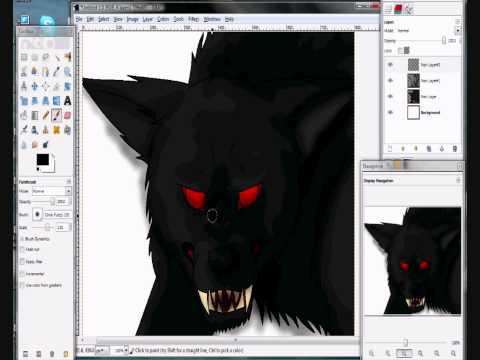
Task: Adjust the layer Opacity slider
Action: pos(422,41)
